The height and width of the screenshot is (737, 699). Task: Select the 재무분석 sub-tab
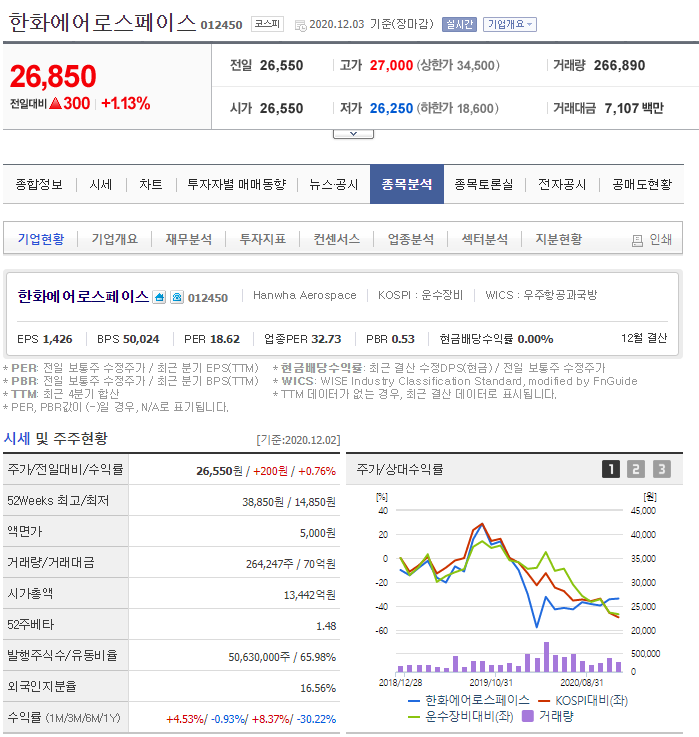188,239
